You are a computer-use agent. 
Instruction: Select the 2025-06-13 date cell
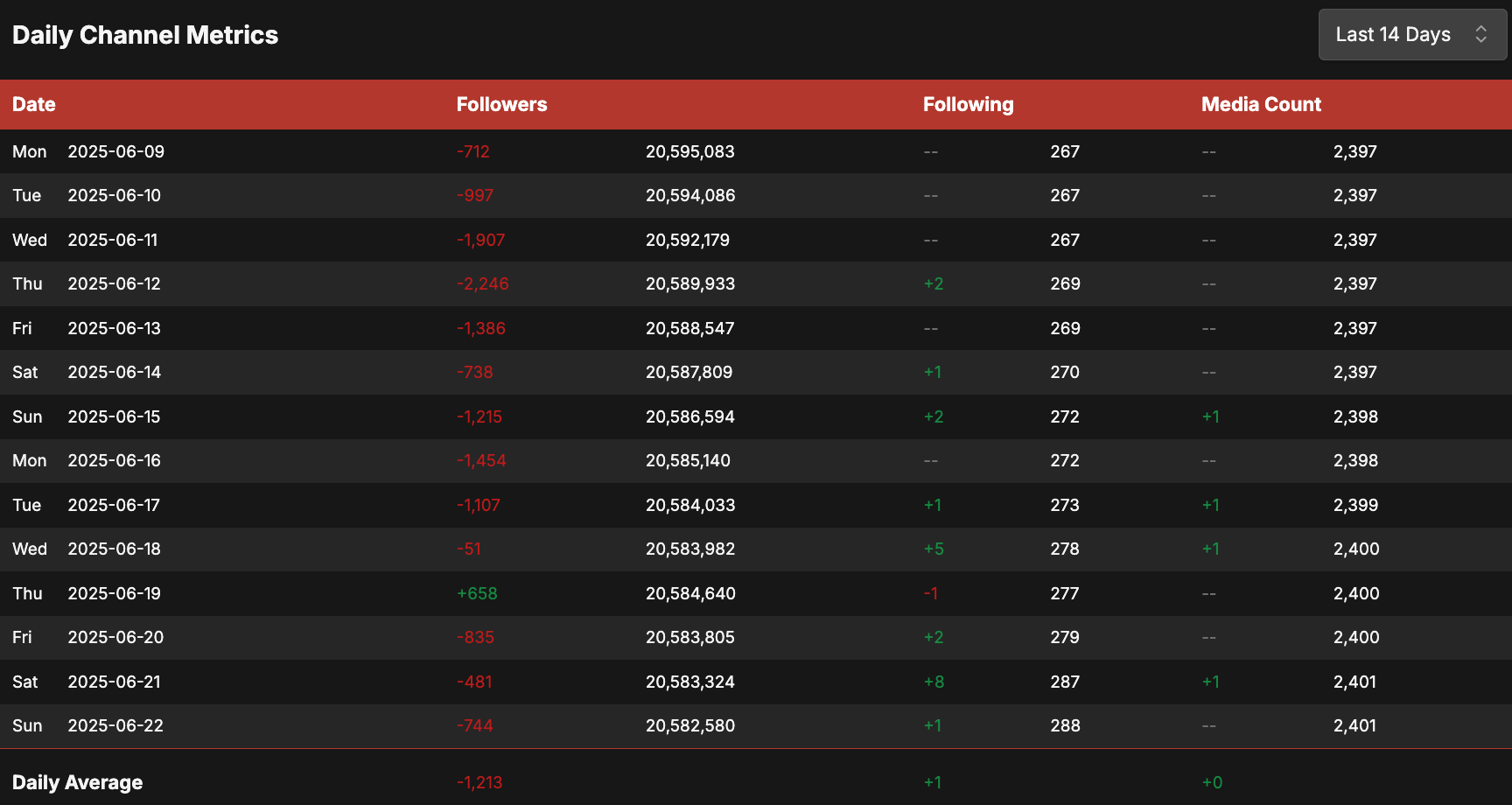(x=115, y=329)
